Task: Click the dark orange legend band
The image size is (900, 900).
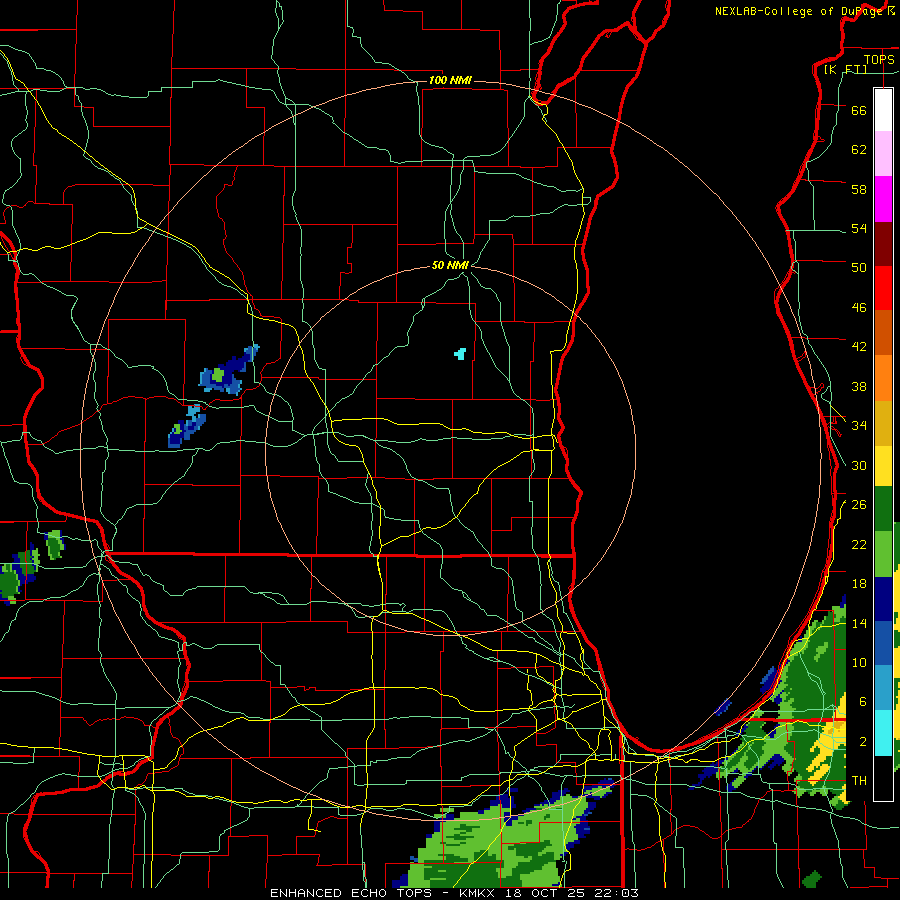Action: 883,332
